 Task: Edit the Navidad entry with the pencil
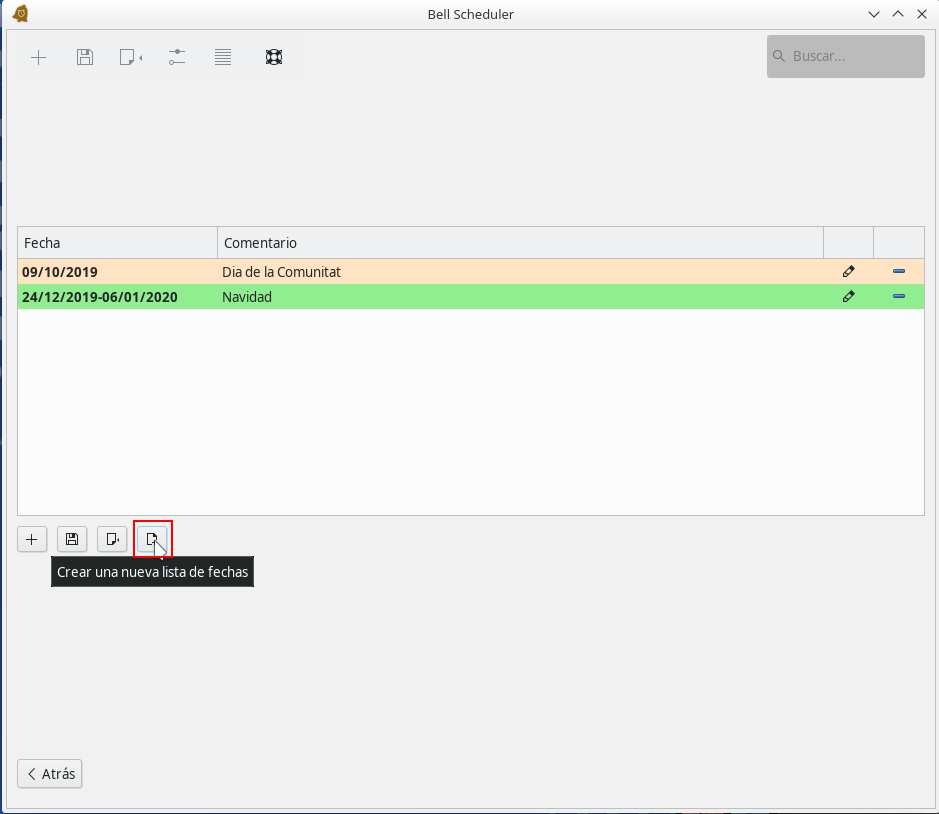tap(848, 296)
